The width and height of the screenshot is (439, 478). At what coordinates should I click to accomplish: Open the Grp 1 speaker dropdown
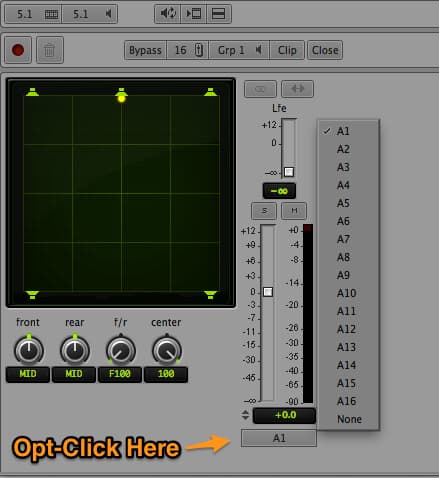point(239,50)
